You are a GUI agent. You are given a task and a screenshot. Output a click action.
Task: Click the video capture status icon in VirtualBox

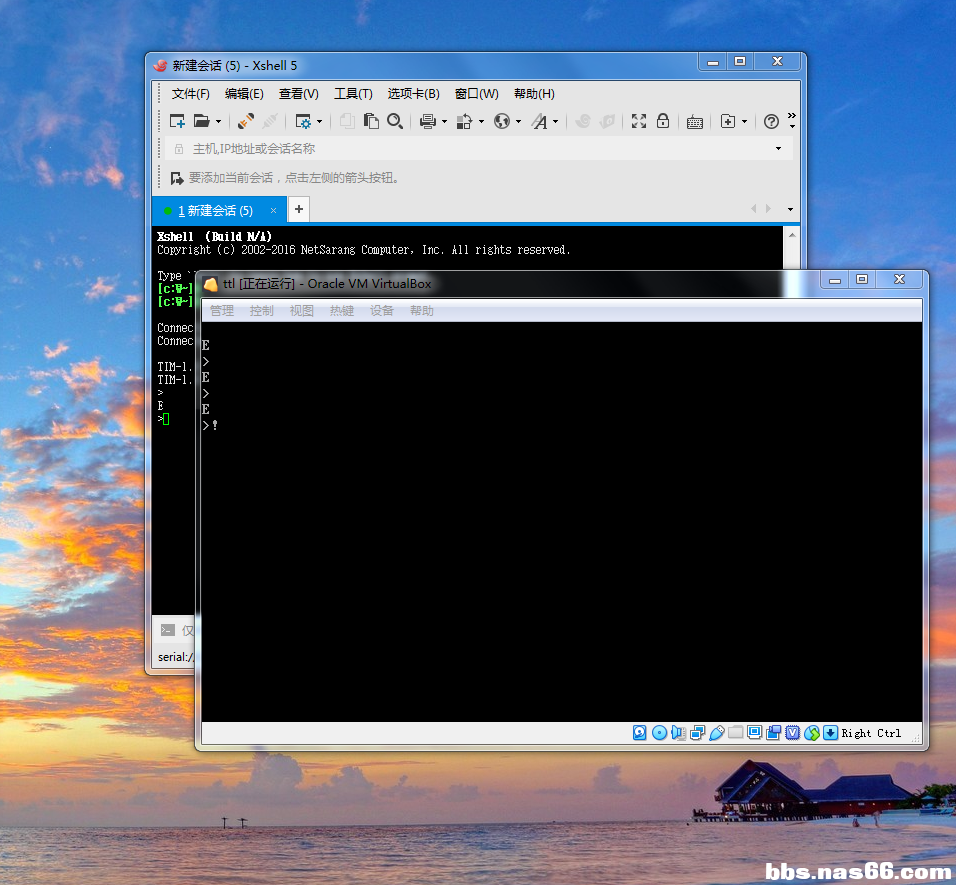coord(774,733)
